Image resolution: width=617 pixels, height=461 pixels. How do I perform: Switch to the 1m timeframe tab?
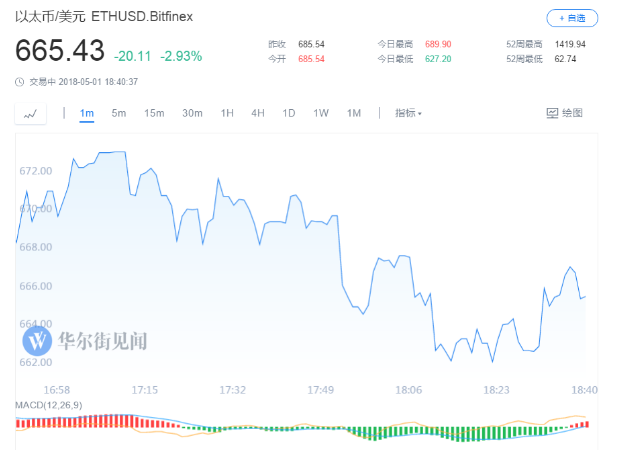(86, 113)
